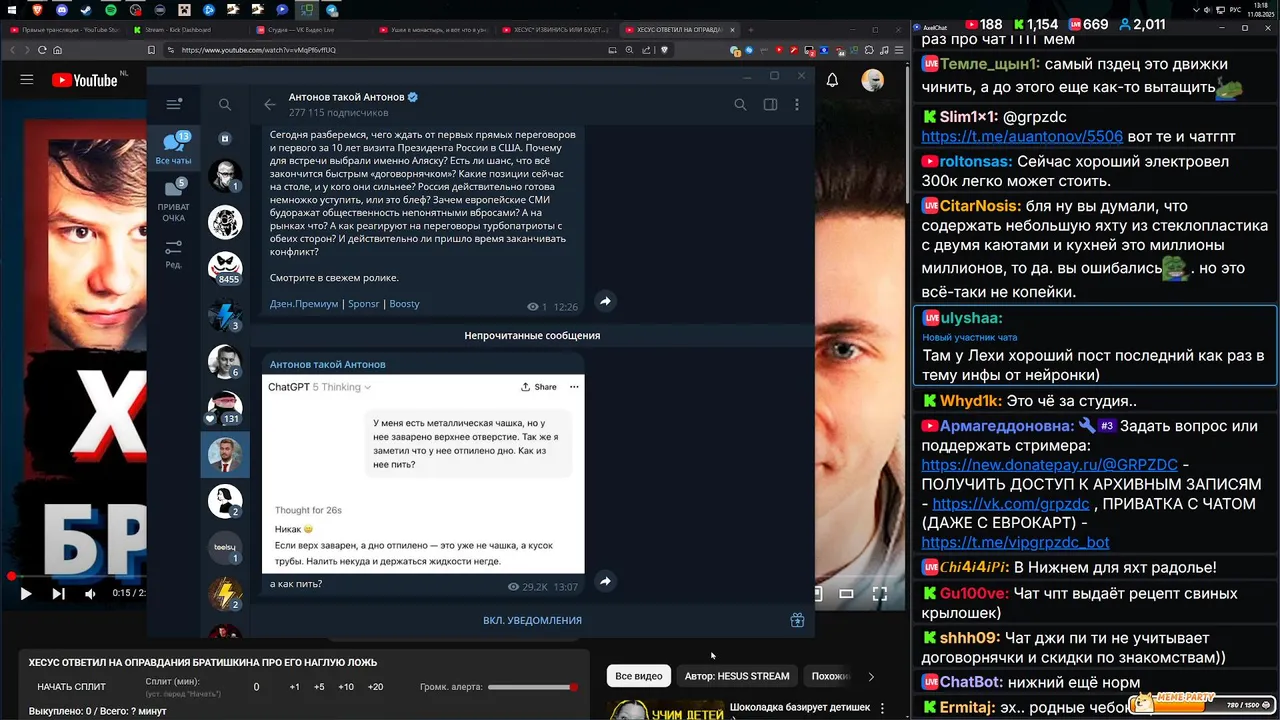Search inside the Telegram channel
Screen dimensions: 1280x720
point(740,104)
